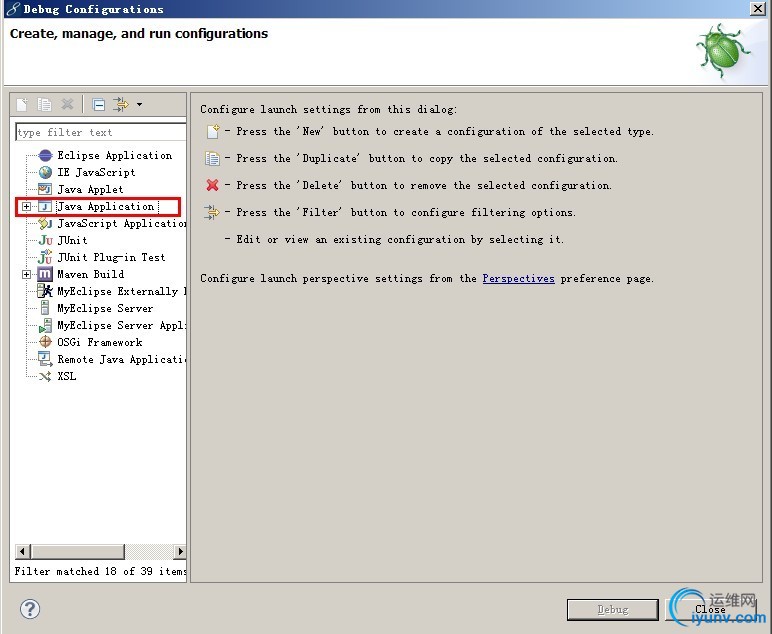
Task: Select 'Java Applet' configuration type
Action: 90,189
